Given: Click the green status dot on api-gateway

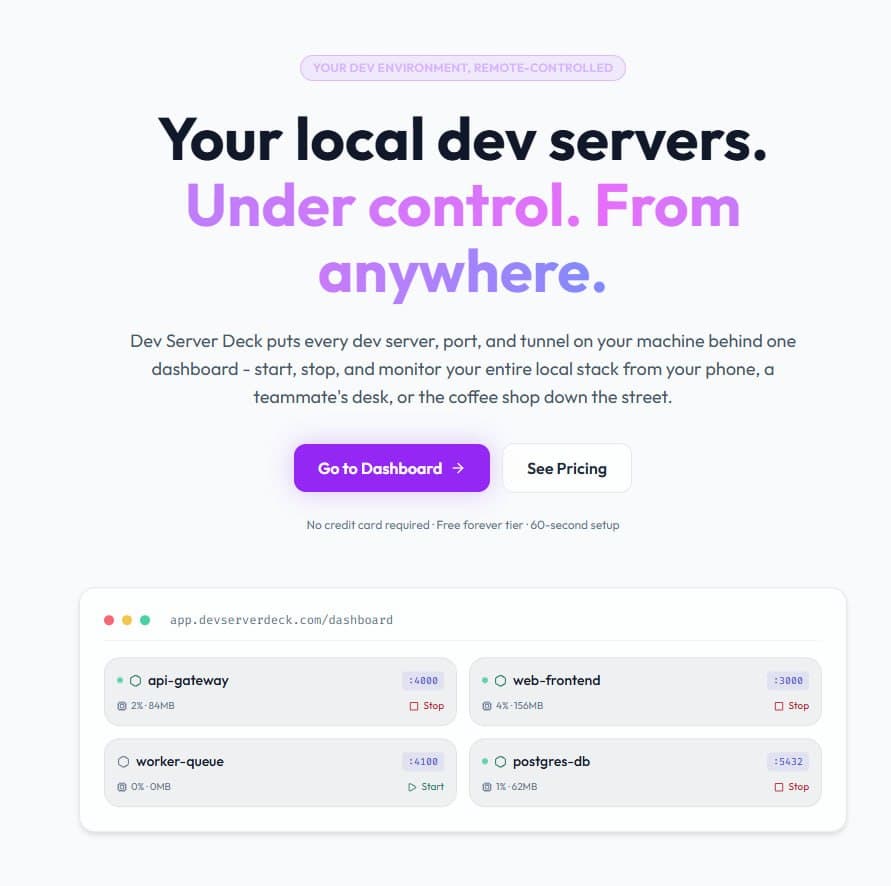Looking at the screenshot, I should click(120, 680).
